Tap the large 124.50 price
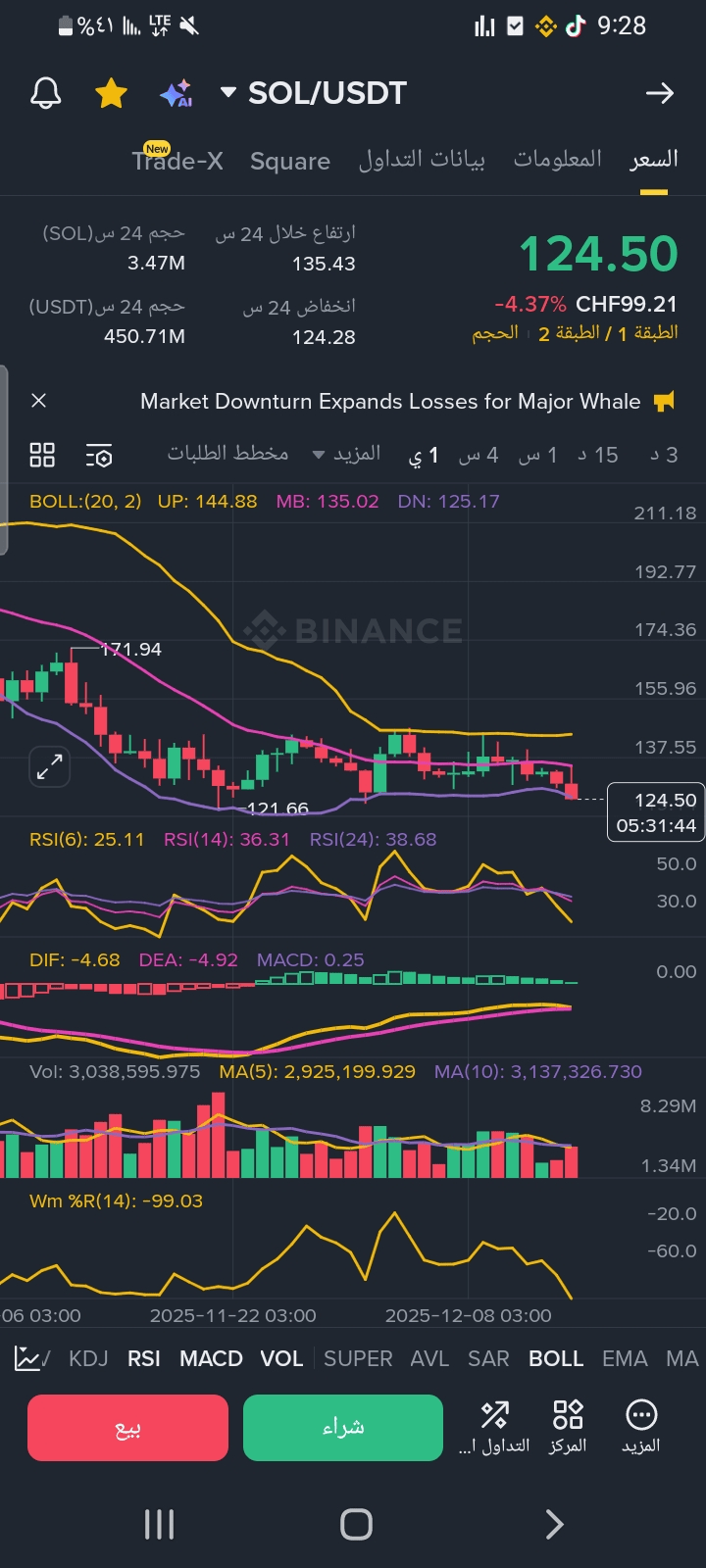Image resolution: width=706 pixels, height=1568 pixels. coord(598,254)
